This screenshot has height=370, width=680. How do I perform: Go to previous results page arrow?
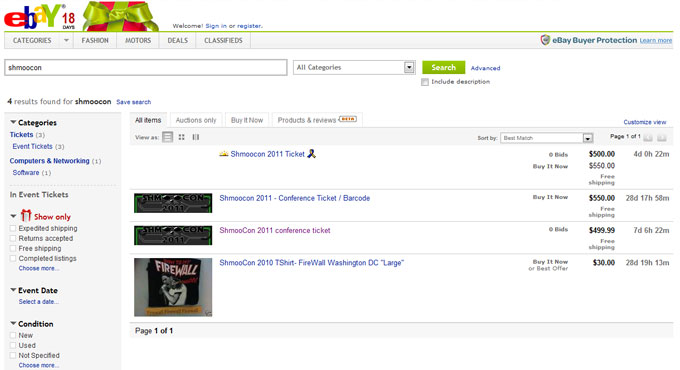tap(648, 138)
